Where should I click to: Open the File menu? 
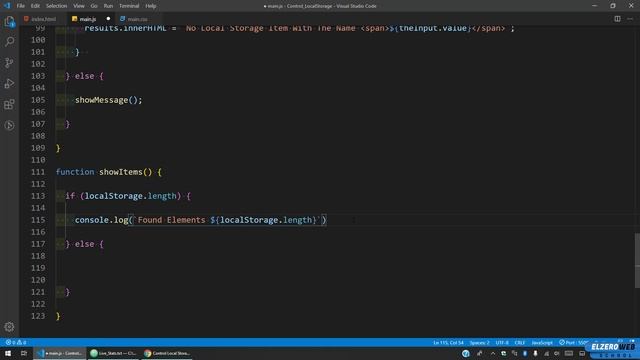point(20,6)
